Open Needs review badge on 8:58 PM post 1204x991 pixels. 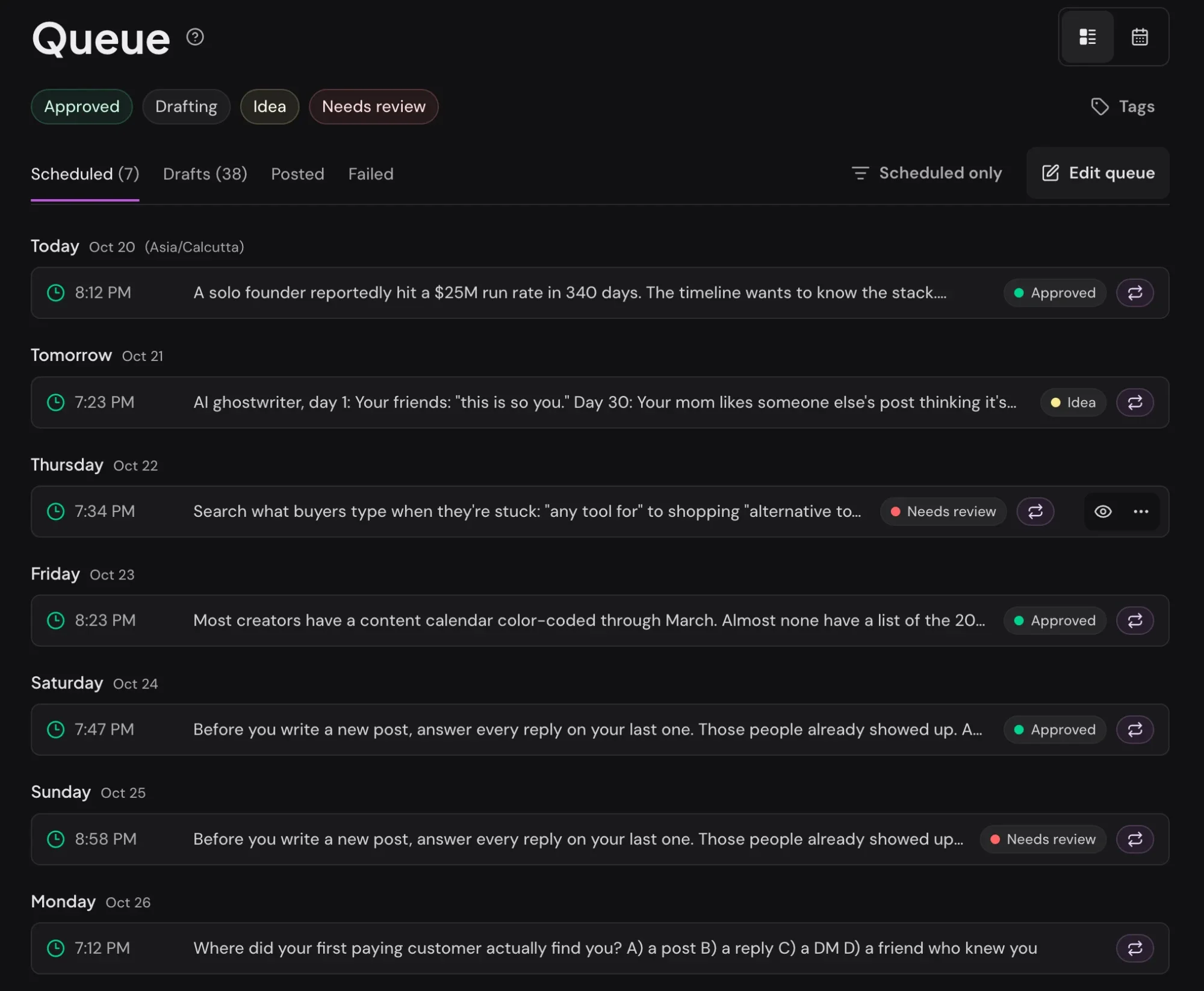pos(1043,839)
